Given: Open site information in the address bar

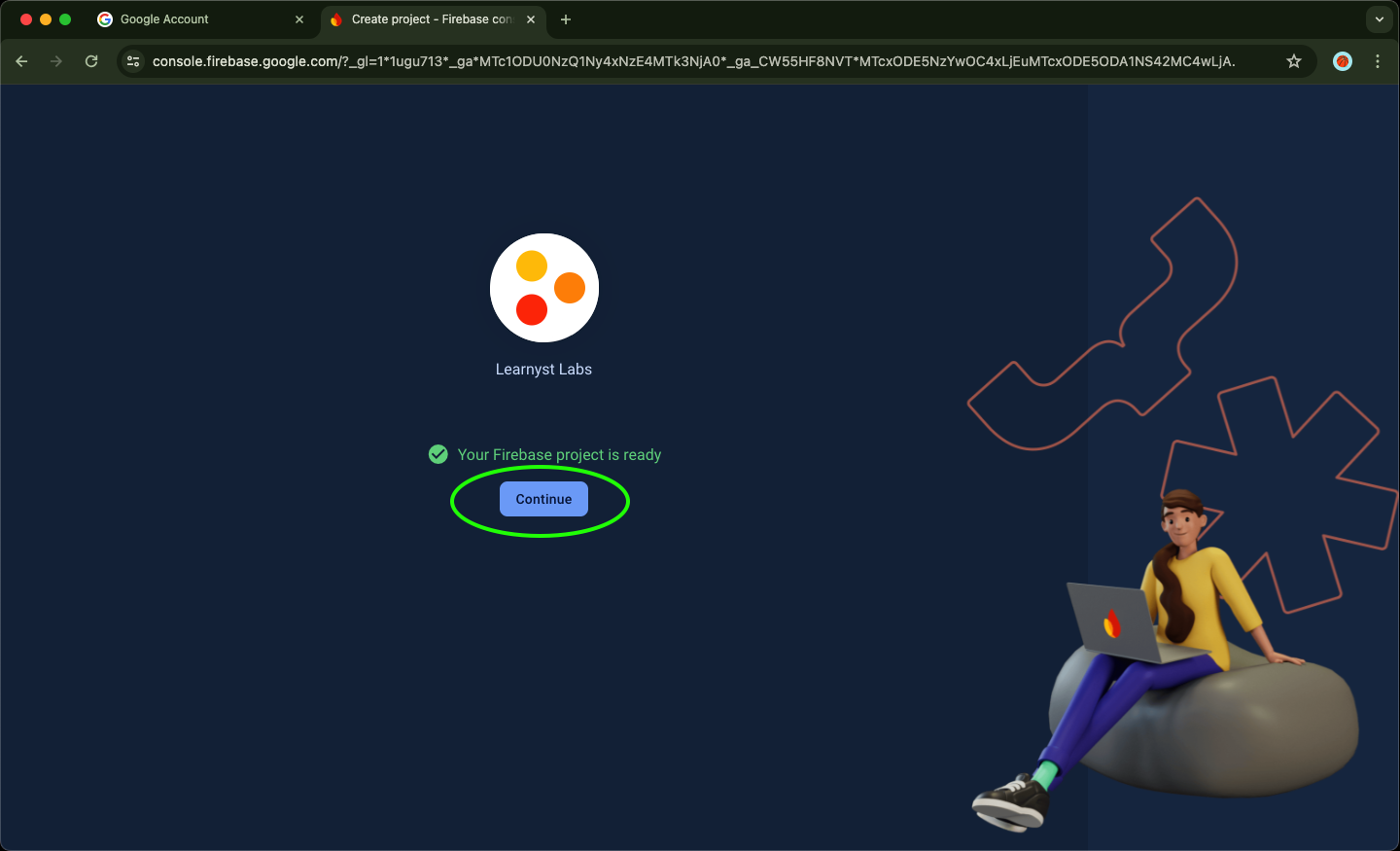Looking at the screenshot, I should [x=132, y=60].
